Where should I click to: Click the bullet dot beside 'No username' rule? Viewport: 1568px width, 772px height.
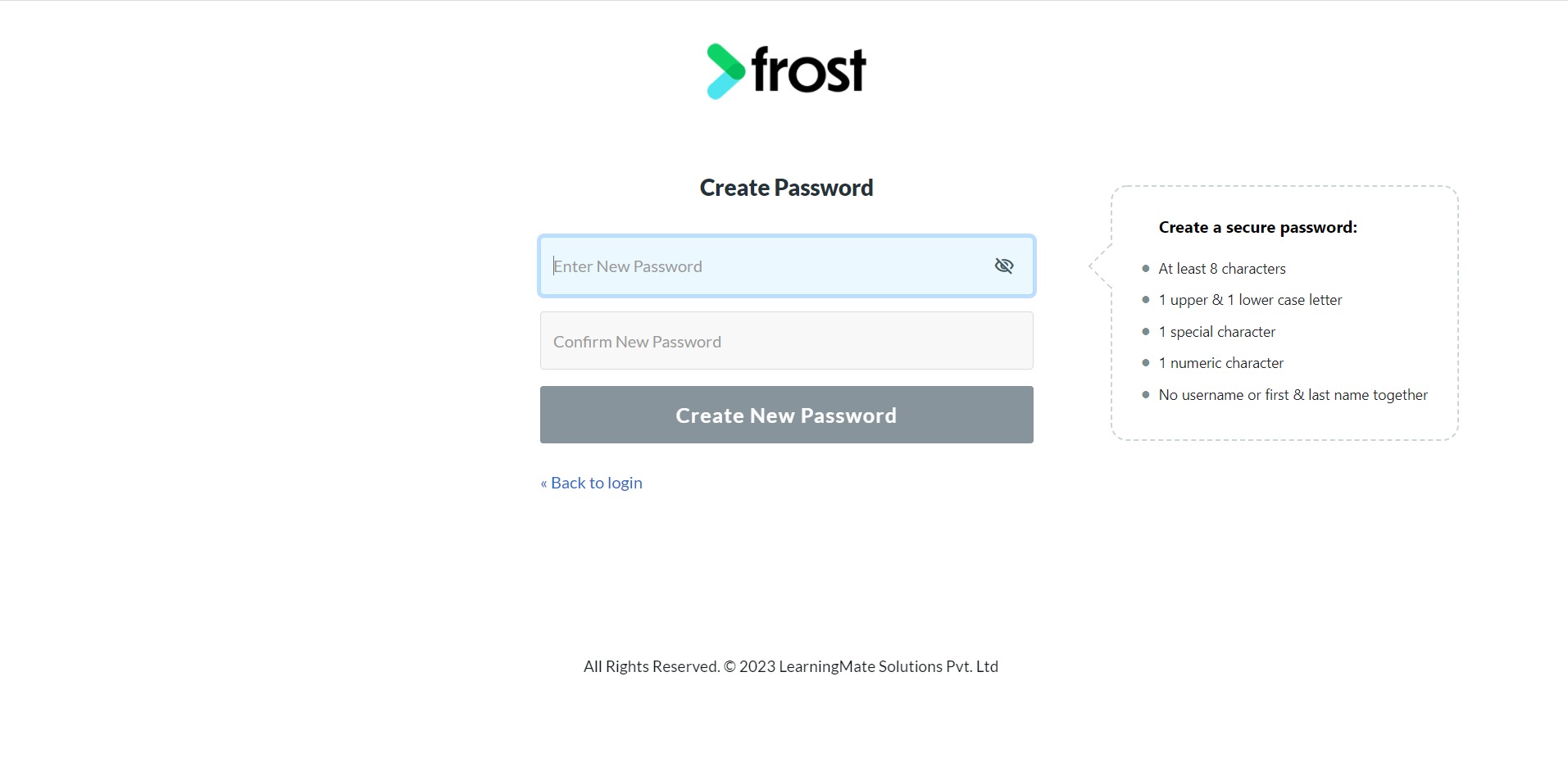[1146, 394]
